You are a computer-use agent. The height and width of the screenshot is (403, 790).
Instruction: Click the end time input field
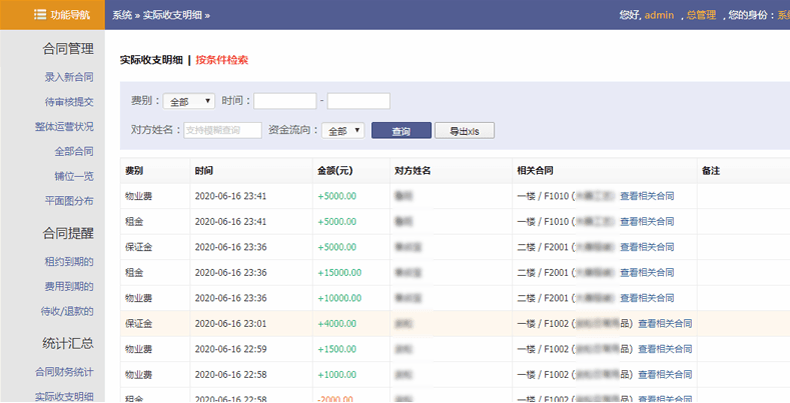pyautogui.click(x=359, y=101)
